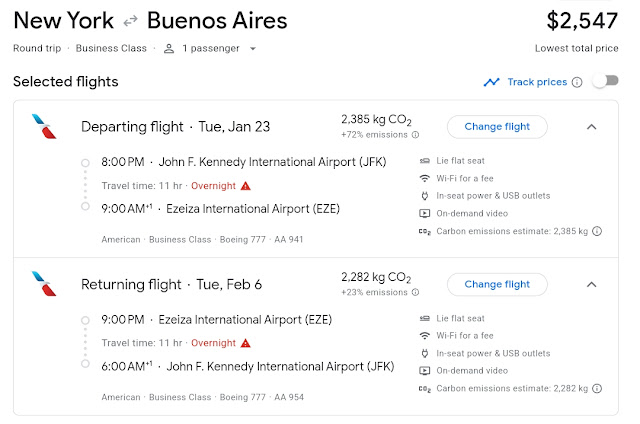
Task: Open the Business Class selector
Action: [x=113, y=48]
